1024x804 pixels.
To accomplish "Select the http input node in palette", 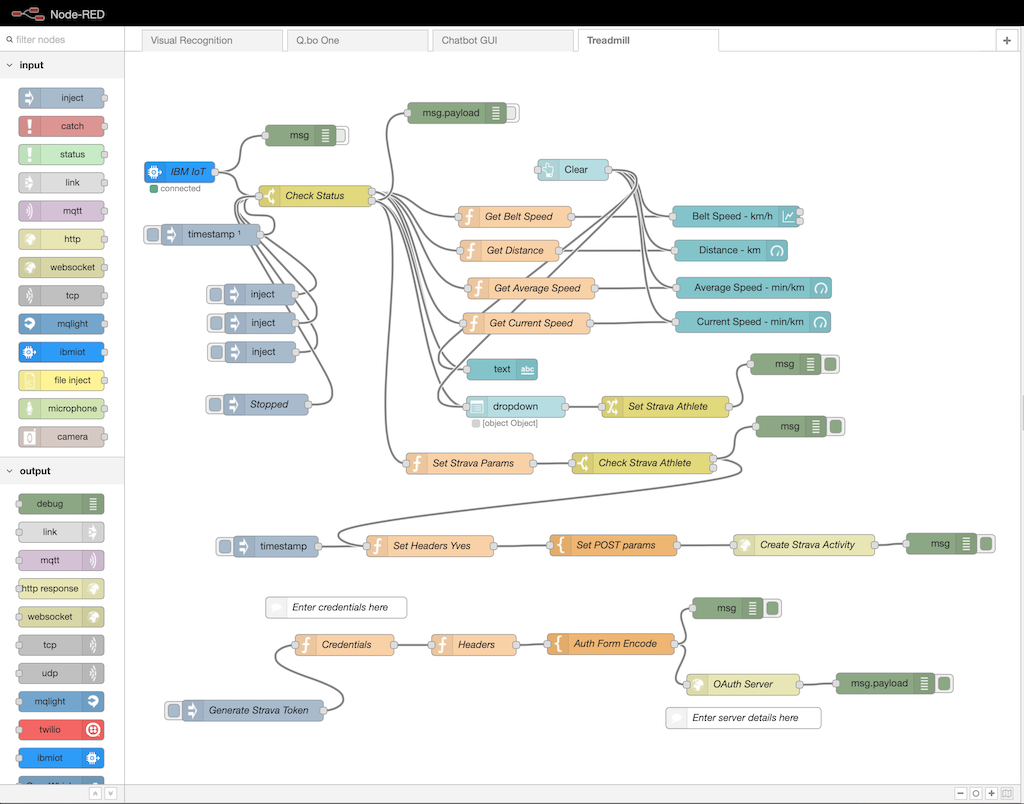I will (x=61, y=239).
